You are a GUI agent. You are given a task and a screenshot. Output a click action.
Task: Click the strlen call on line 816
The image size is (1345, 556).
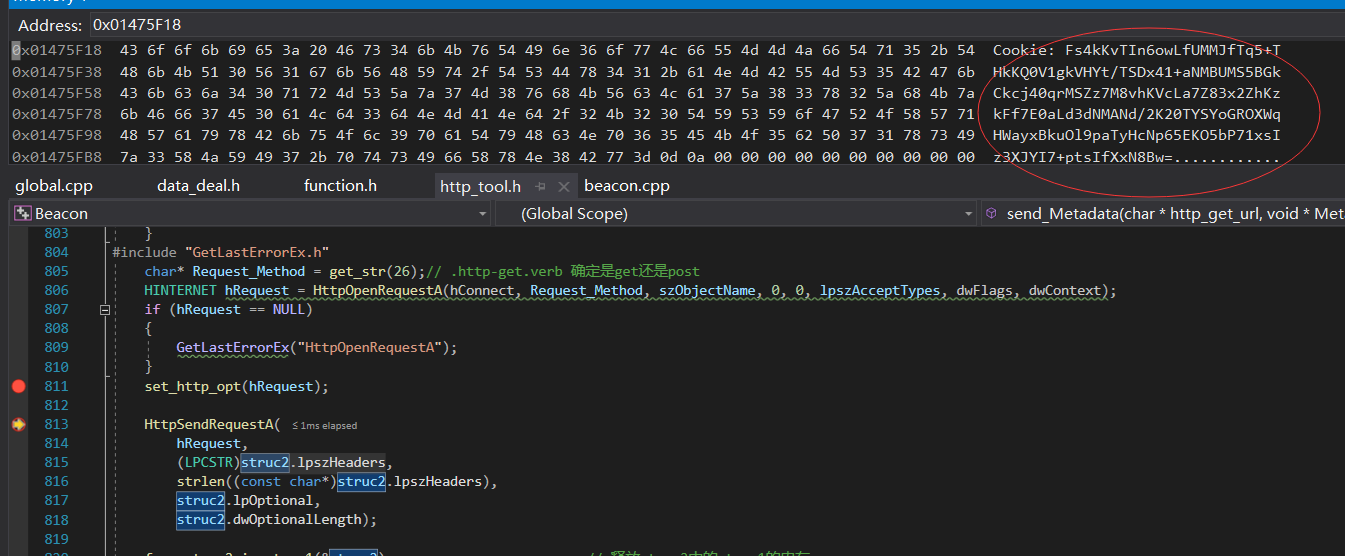click(x=200, y=481)
